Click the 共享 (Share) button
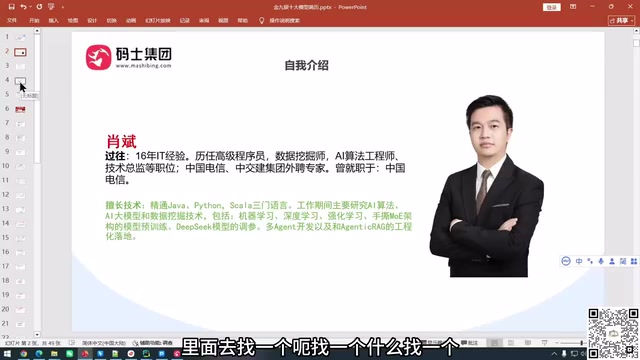 click(x=621, y=20)
